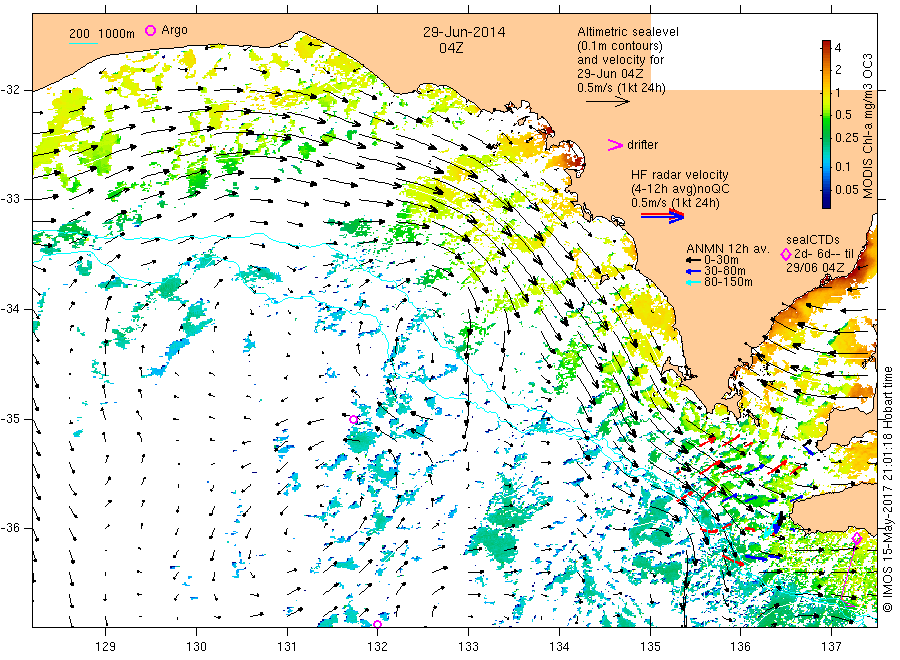Click the '-32' latitude axis label
This screenshot has width=900, height=660.
click(x=10, y=90)
